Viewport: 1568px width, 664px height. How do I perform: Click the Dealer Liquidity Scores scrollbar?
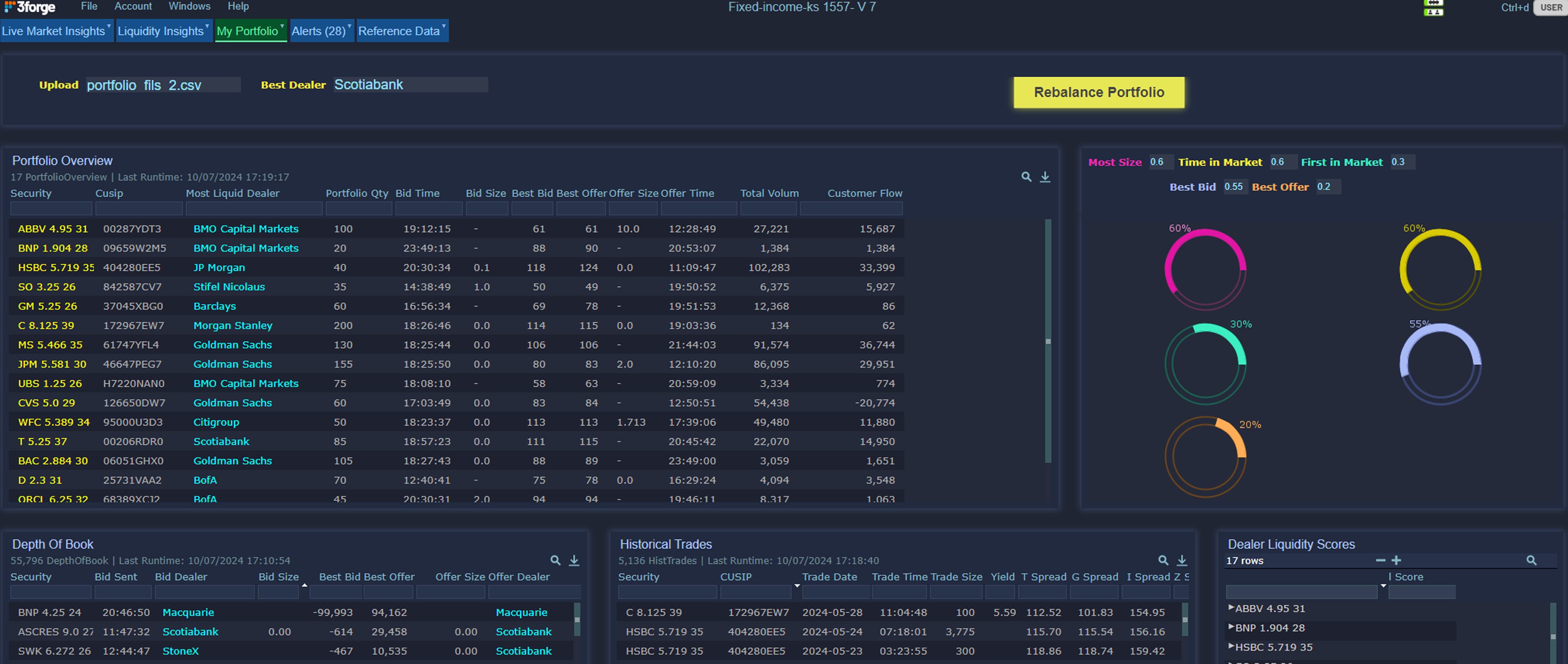pos(1553,633)
